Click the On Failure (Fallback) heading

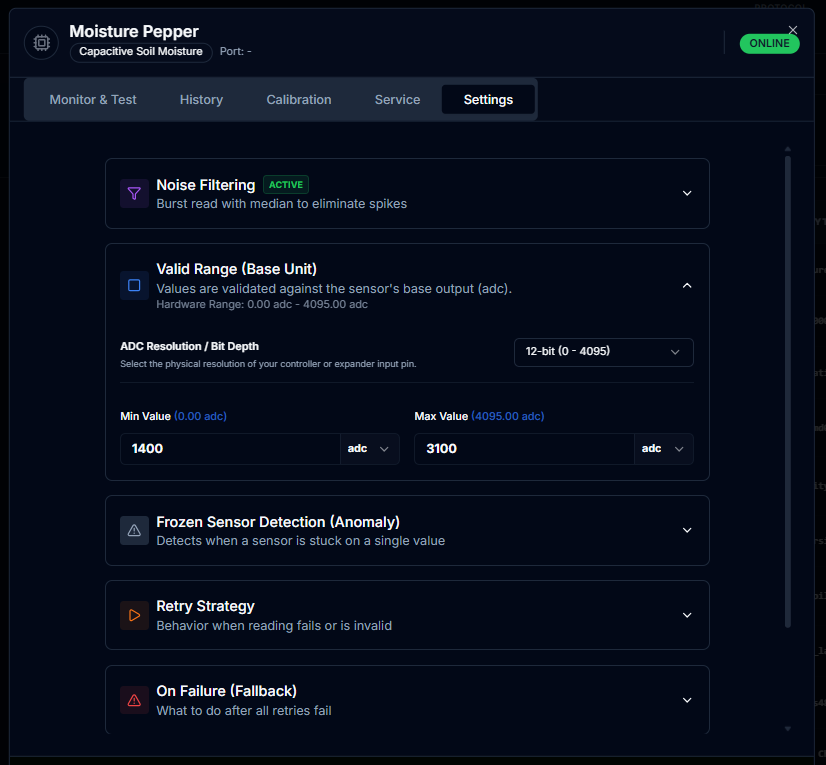click(x=227, y=691)
